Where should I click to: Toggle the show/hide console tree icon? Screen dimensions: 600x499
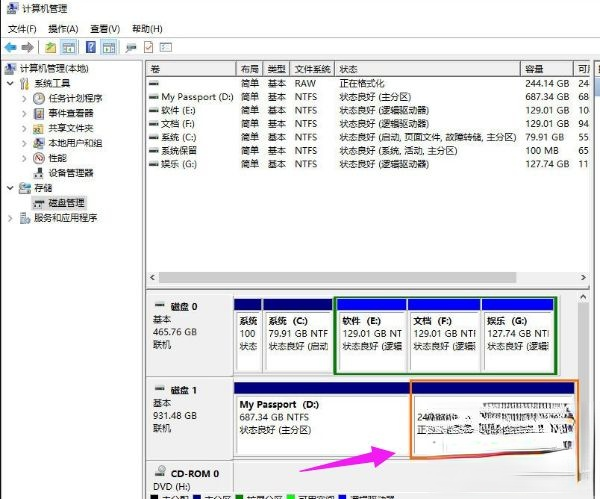point(69,47)
